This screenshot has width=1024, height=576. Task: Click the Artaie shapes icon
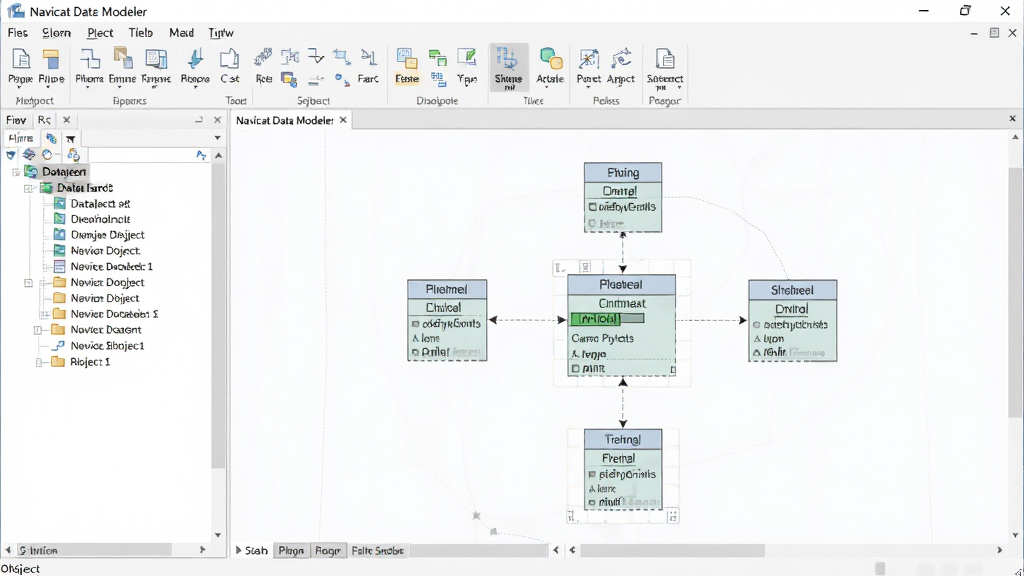(x=551, y=59)
